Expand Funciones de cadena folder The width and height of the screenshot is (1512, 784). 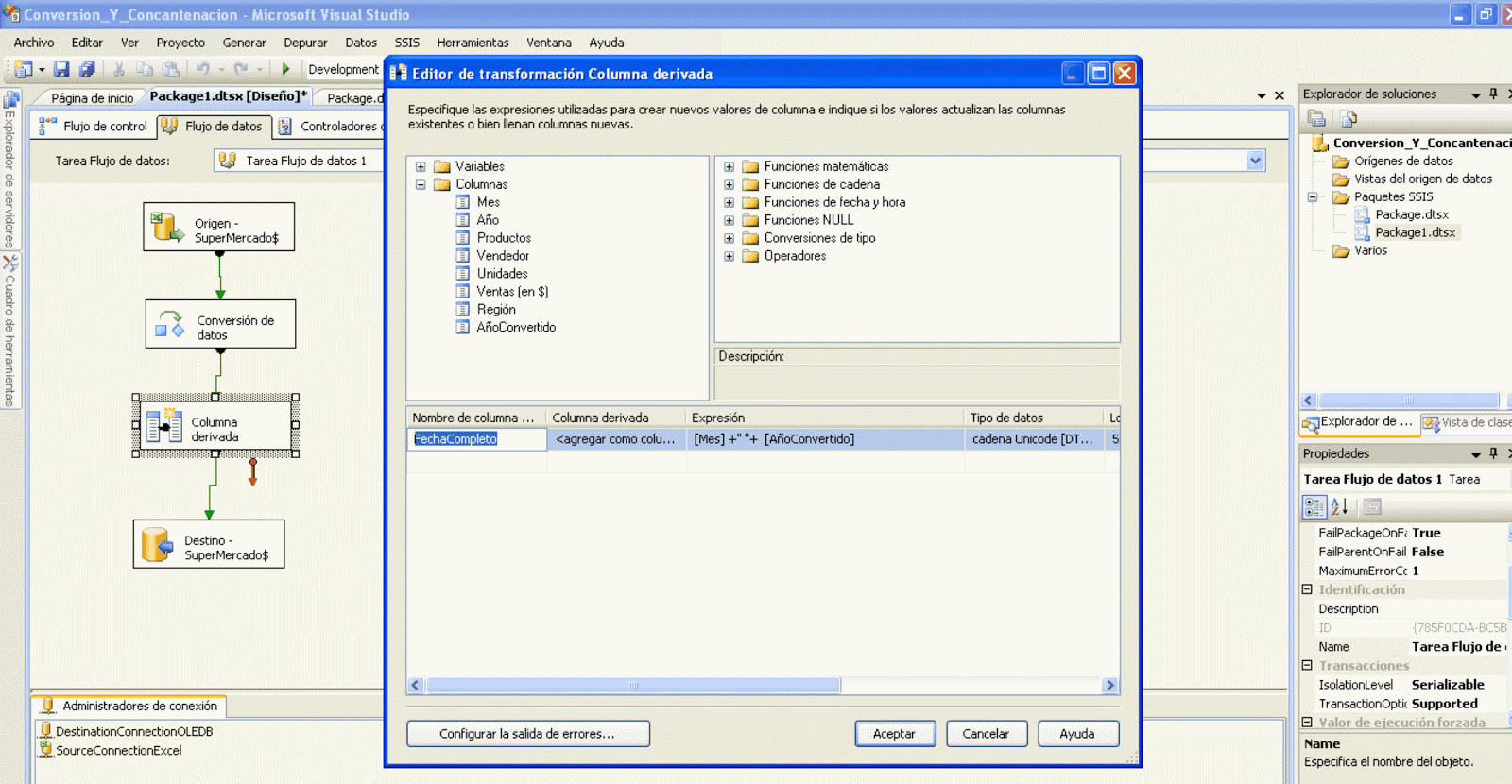[x=729, y=184]
